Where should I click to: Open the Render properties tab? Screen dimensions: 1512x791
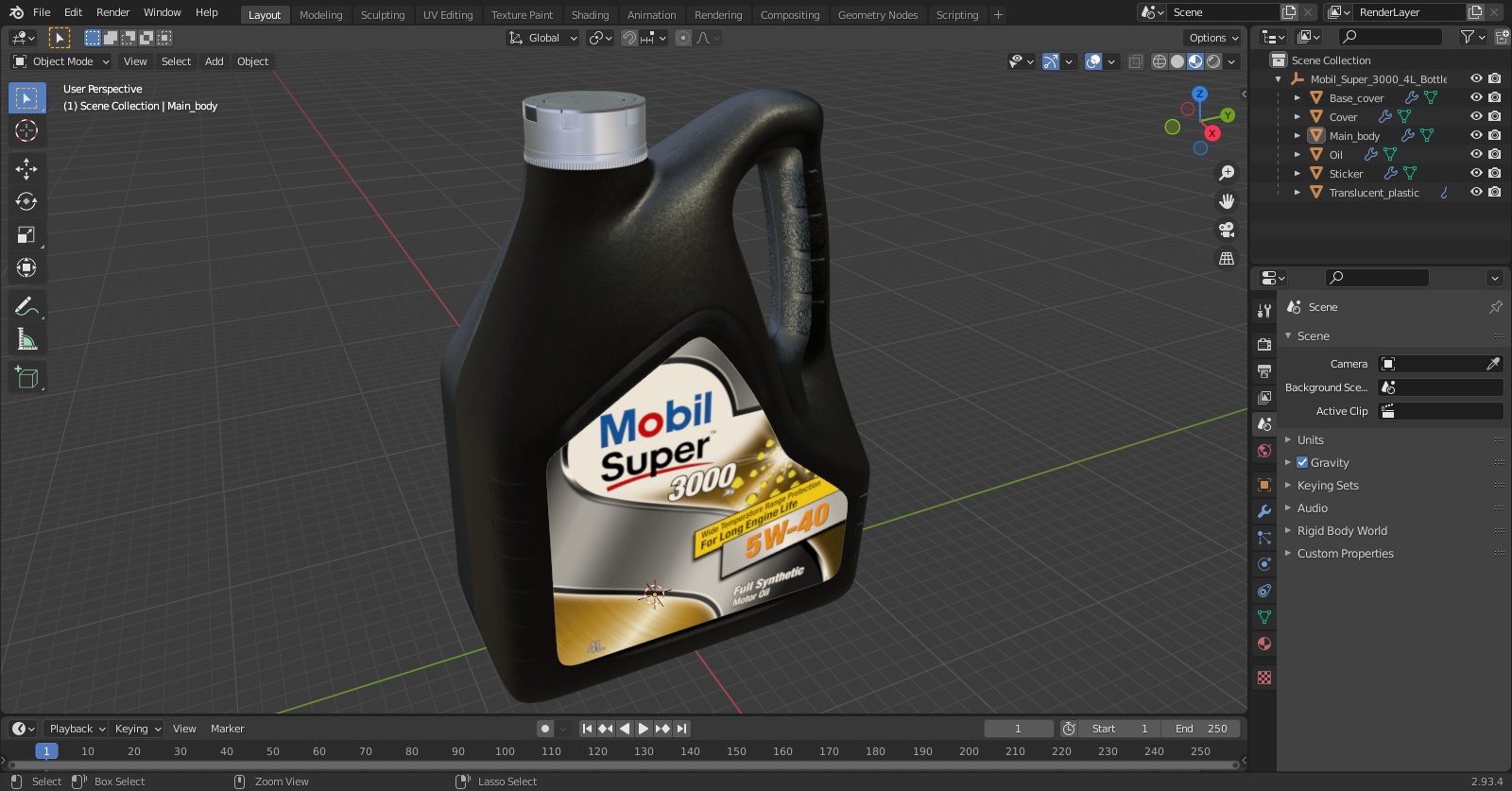(1264, 345)
